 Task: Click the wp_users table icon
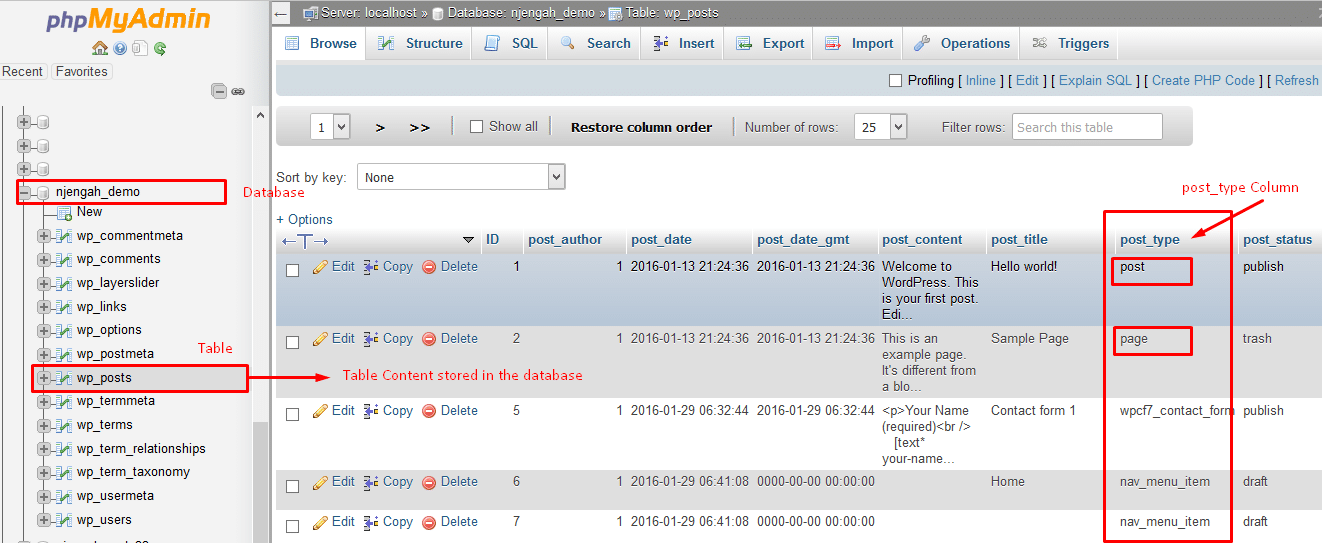coord(63,520)
